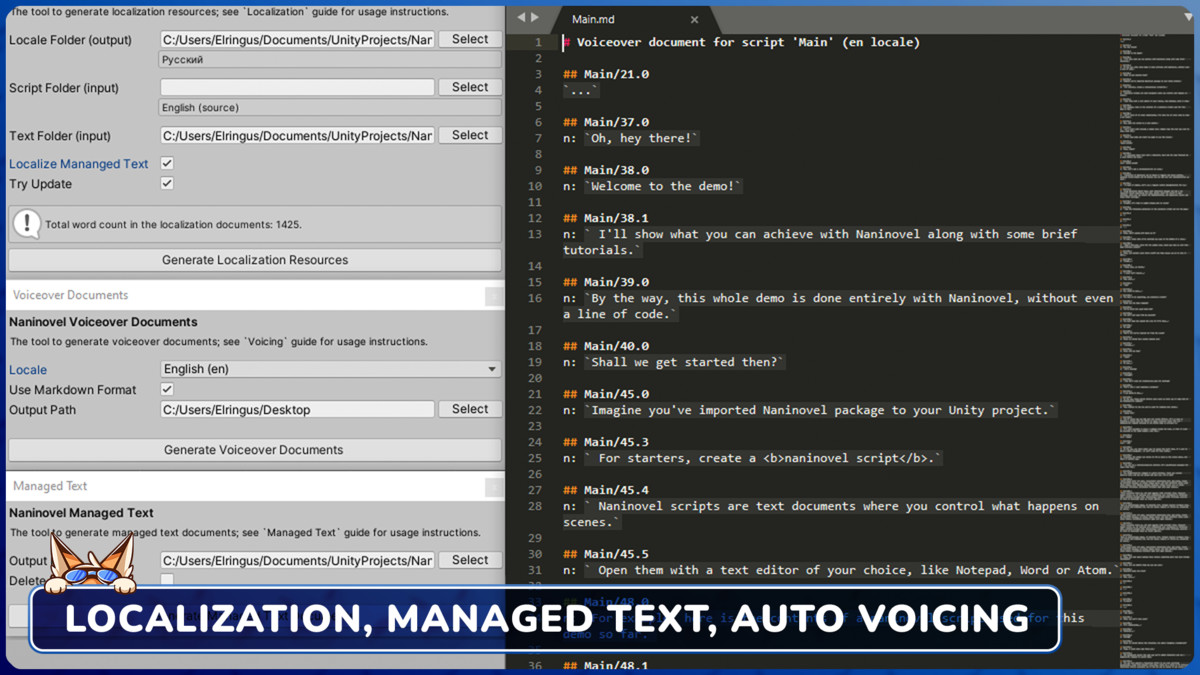The image size is (1200, 675).
Task: Disable the Try Update checkbox
Action: 167,183
